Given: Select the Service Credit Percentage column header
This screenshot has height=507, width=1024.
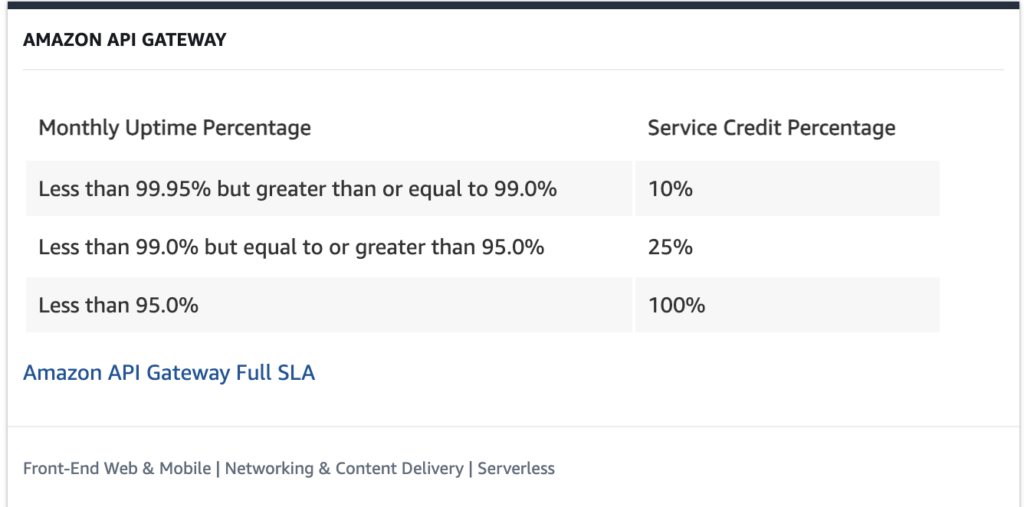Looking at the screenshot, I should pyautogui.click(x=771, y=128).
